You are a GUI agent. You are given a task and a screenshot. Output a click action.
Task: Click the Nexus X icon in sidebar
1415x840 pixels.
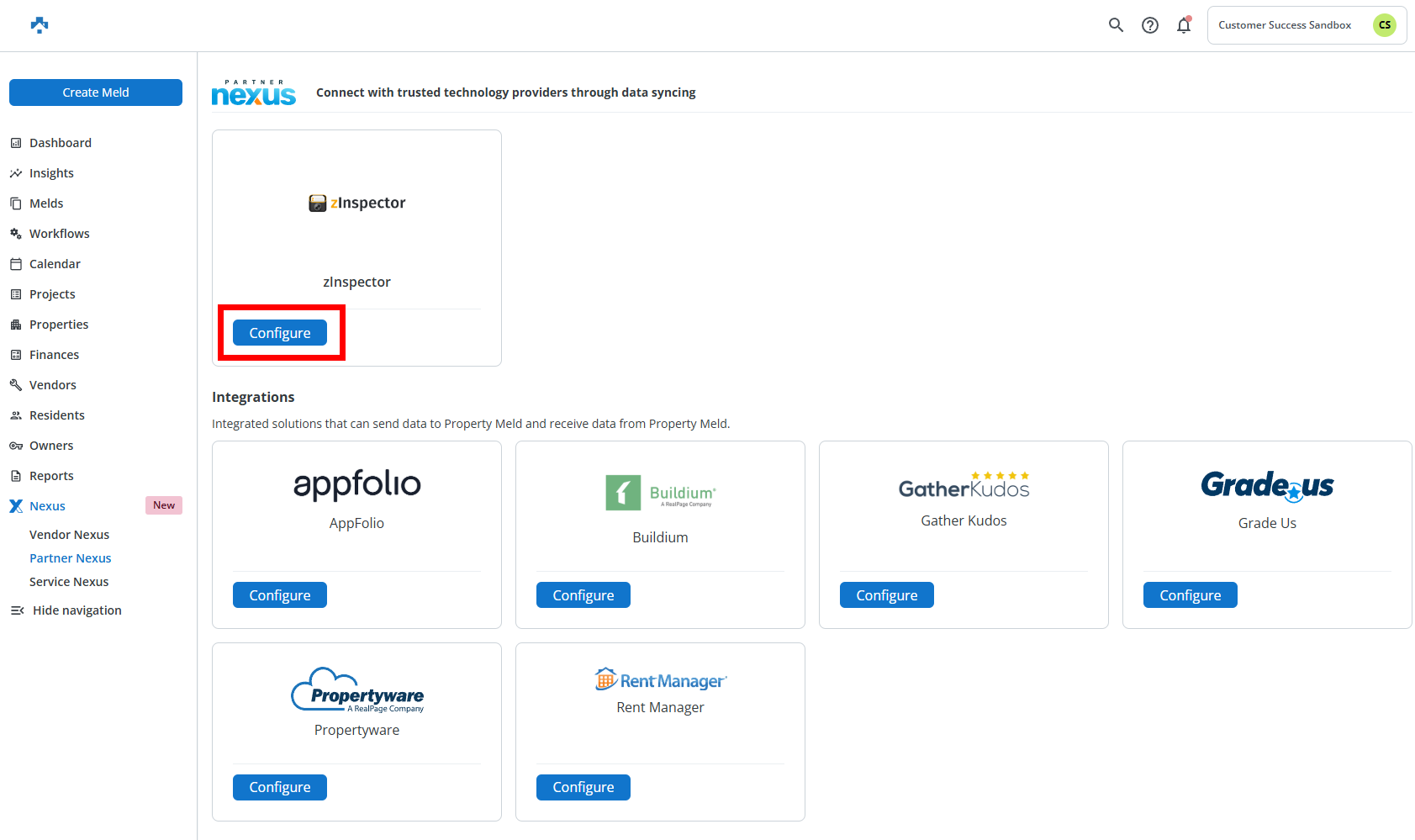[16, 506]
